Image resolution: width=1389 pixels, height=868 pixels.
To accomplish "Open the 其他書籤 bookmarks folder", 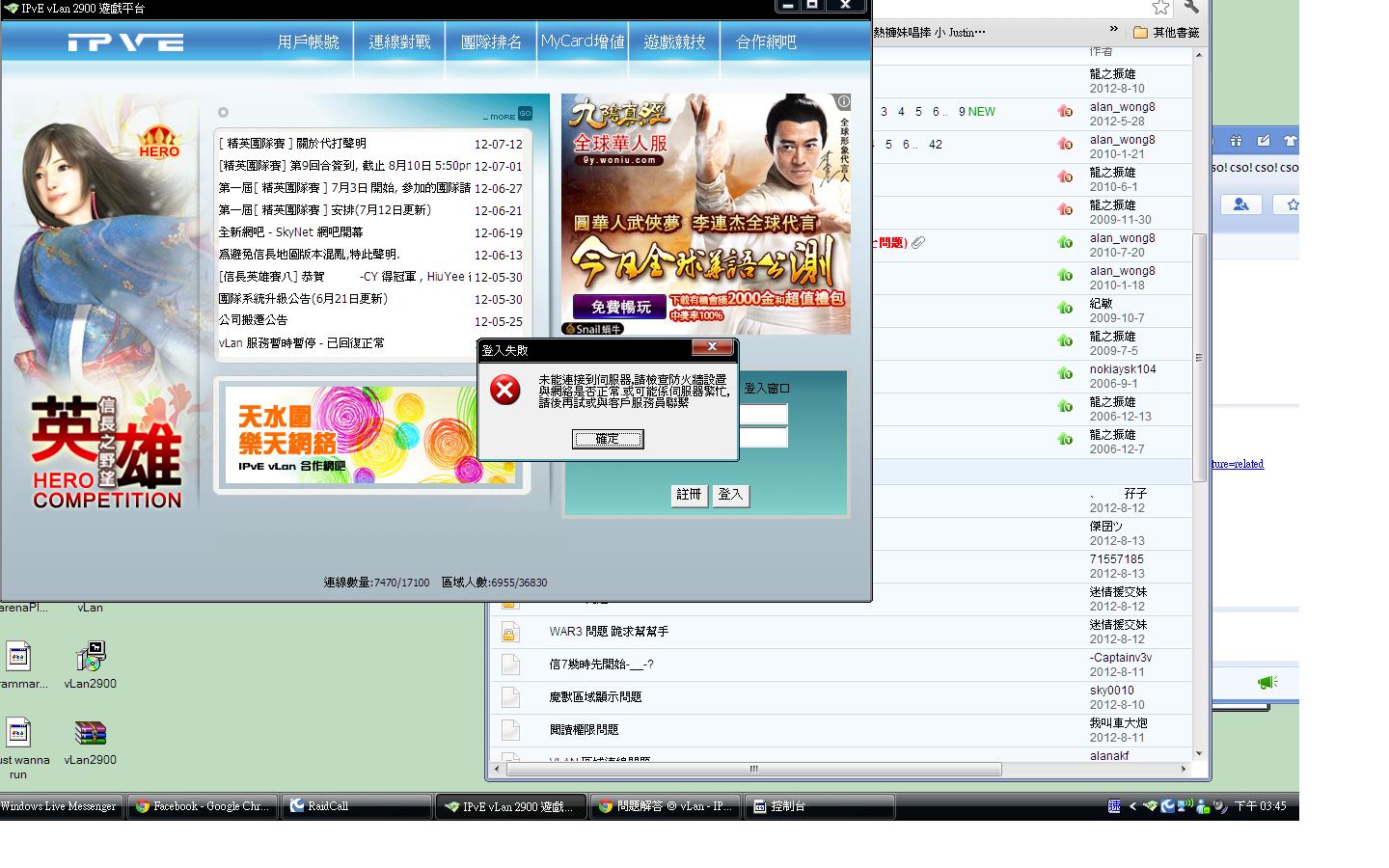I will pyautogui.click(x=1166, y=33).
